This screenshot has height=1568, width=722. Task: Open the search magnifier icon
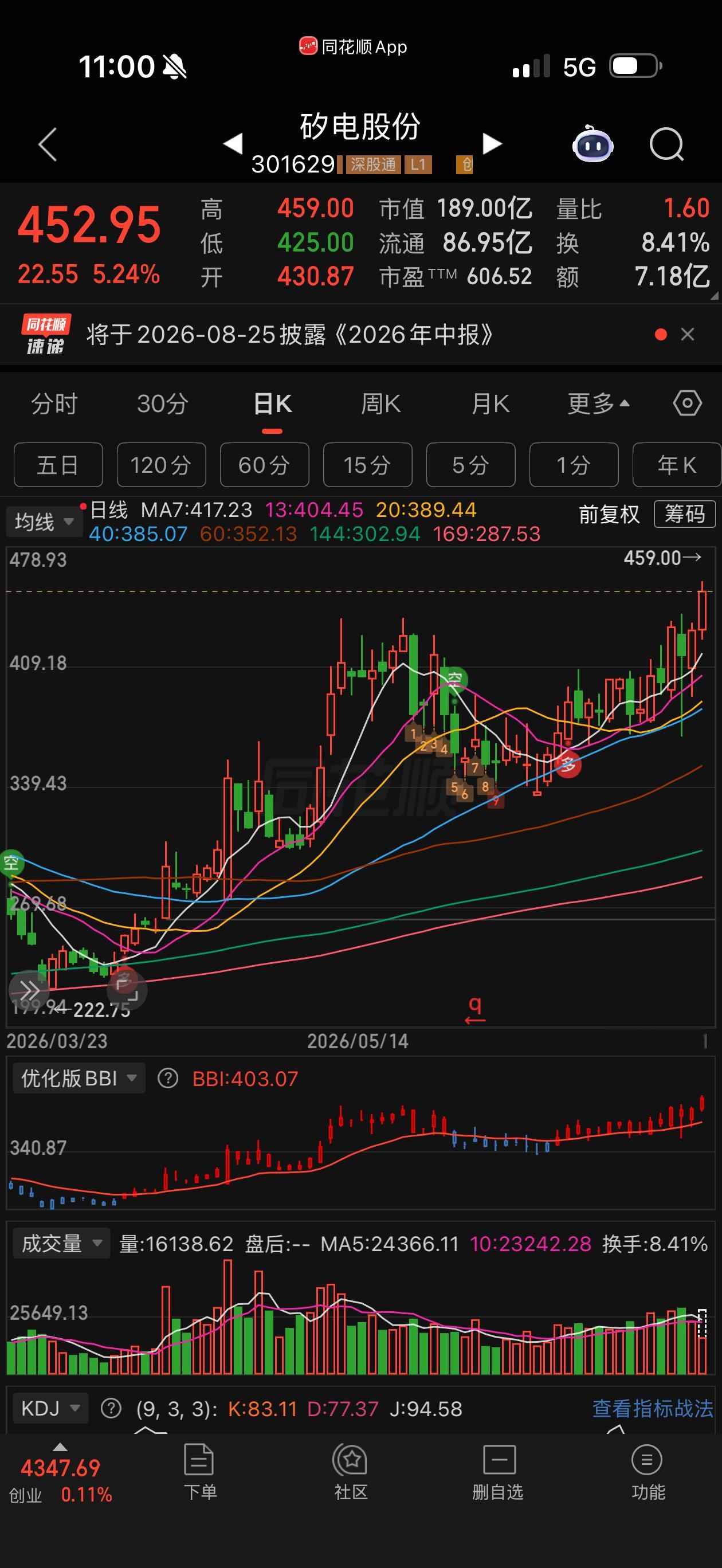coord(666,144)
